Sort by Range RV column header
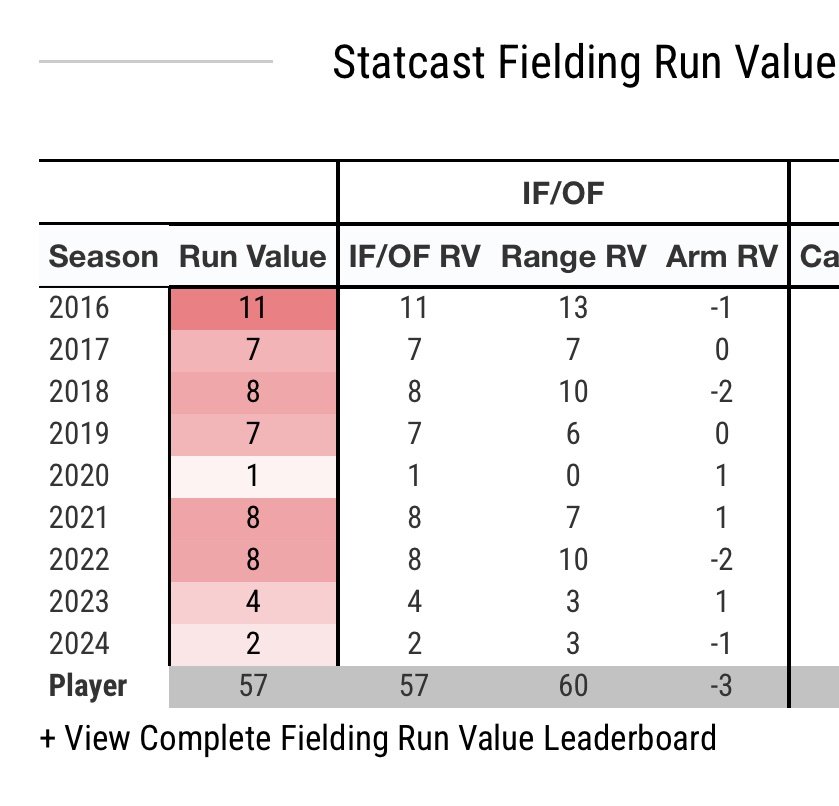The image size is (839, 806). [573, 257]
